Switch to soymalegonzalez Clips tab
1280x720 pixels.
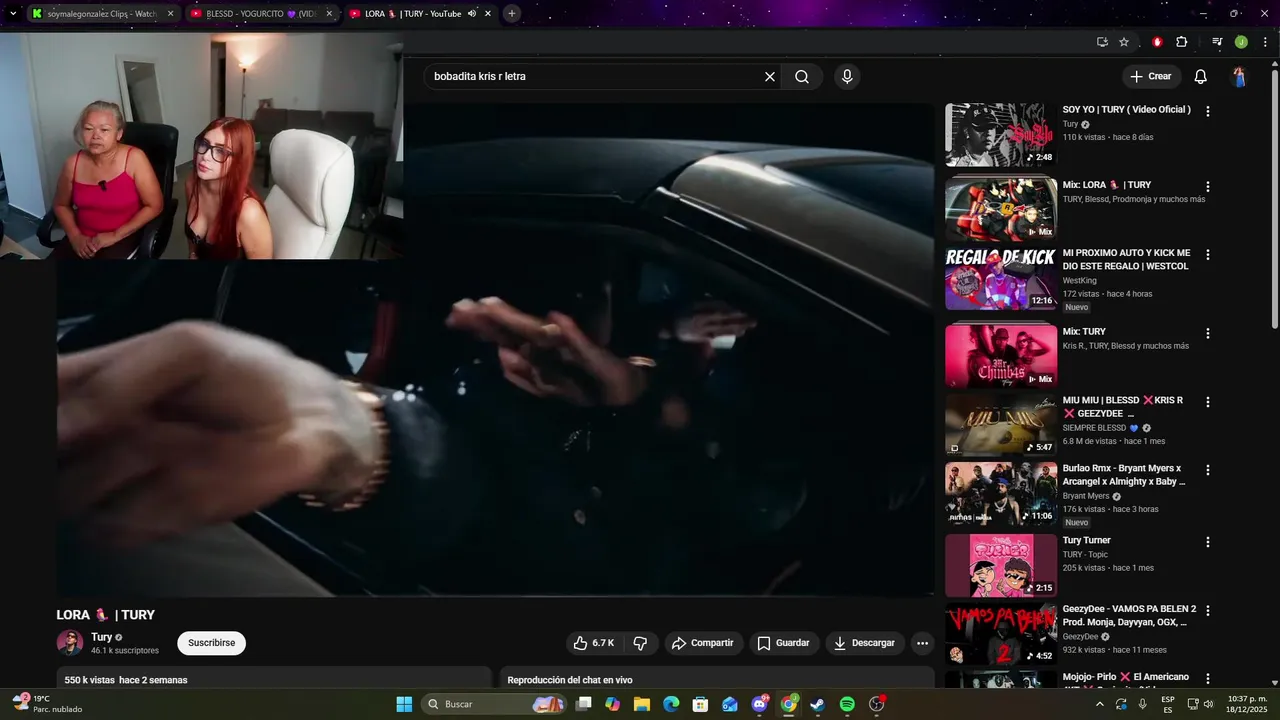102,14
